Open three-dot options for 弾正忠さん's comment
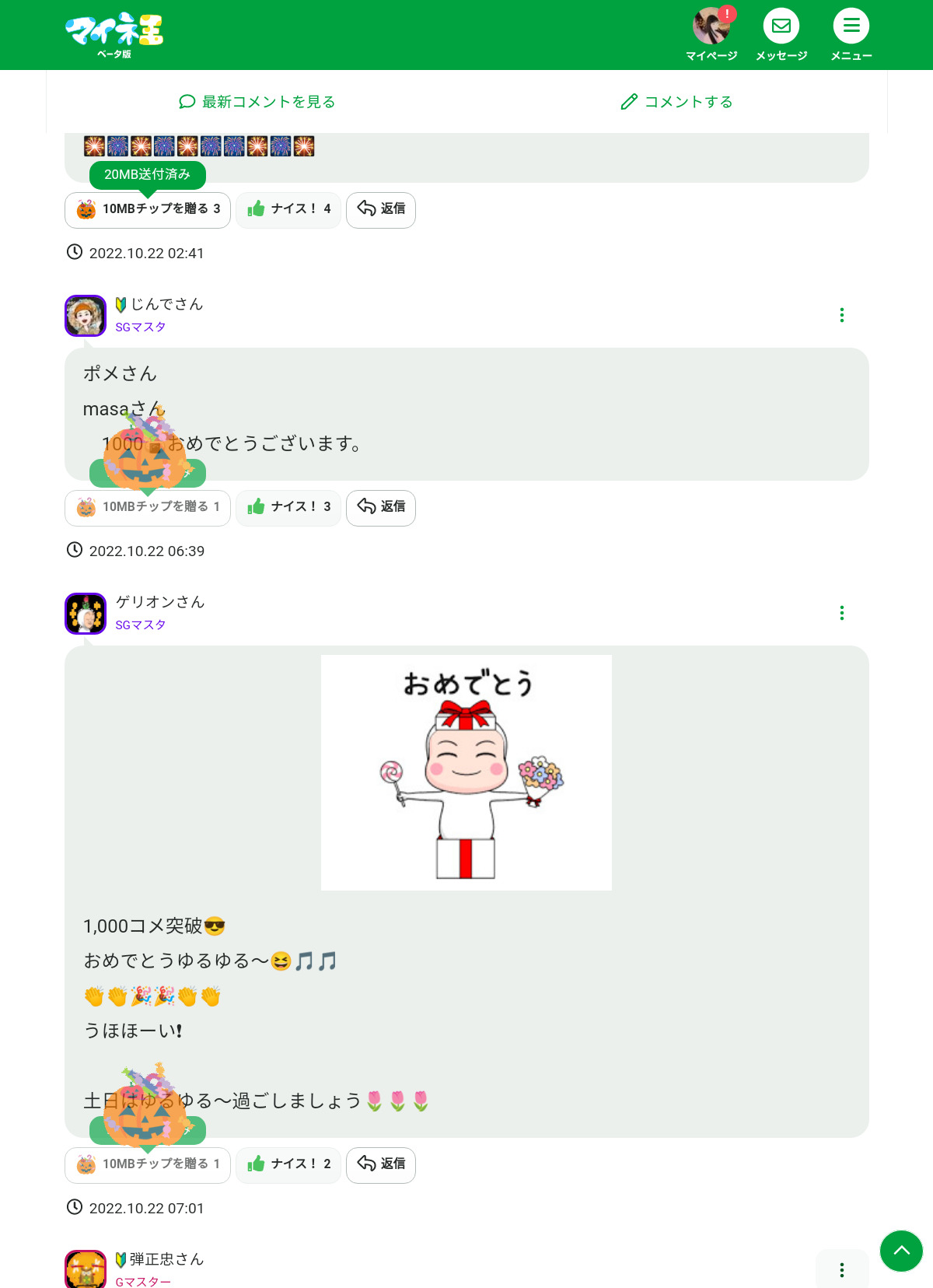Viewport: 933px width, 1288px height. (842, 1270)
